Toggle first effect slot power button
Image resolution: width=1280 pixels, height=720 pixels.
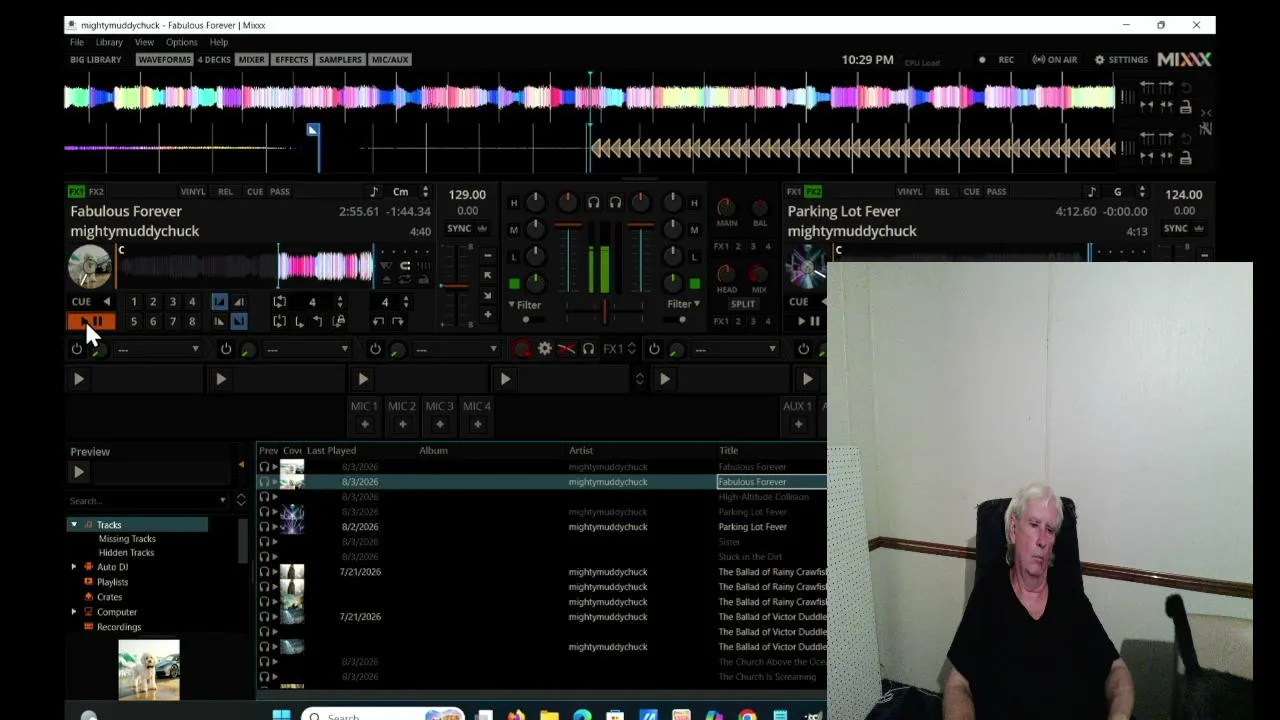77,349
